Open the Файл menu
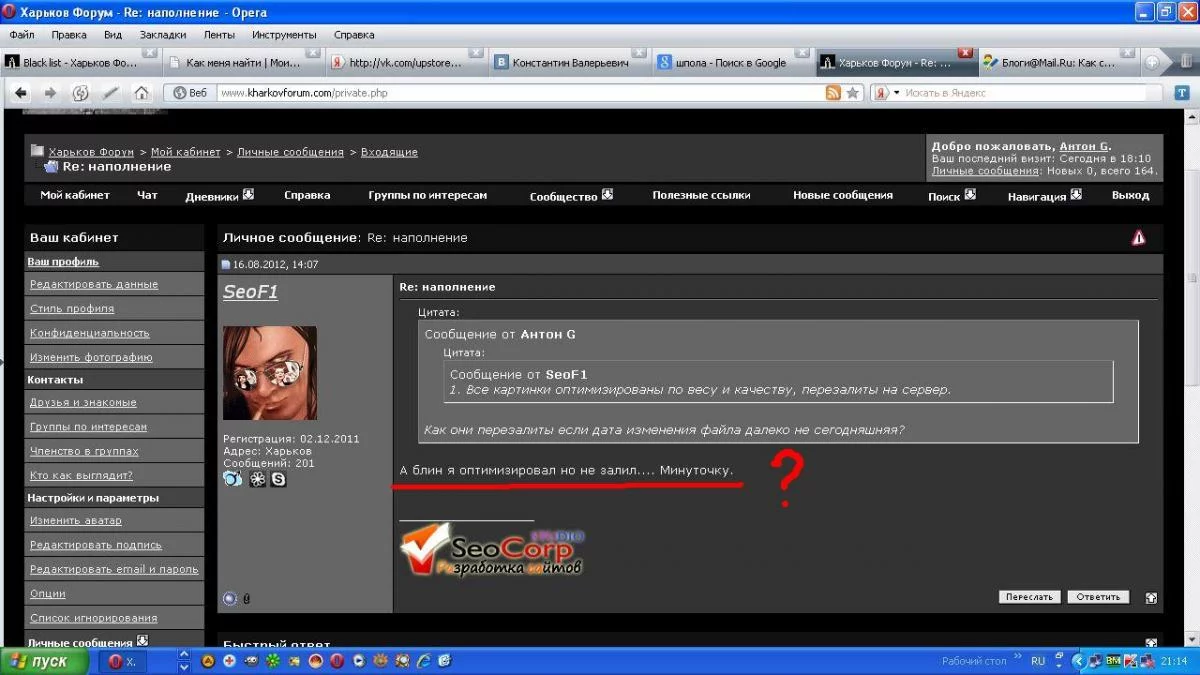The width and height of the screenshot is (1200, 675). tap(21, 34)
